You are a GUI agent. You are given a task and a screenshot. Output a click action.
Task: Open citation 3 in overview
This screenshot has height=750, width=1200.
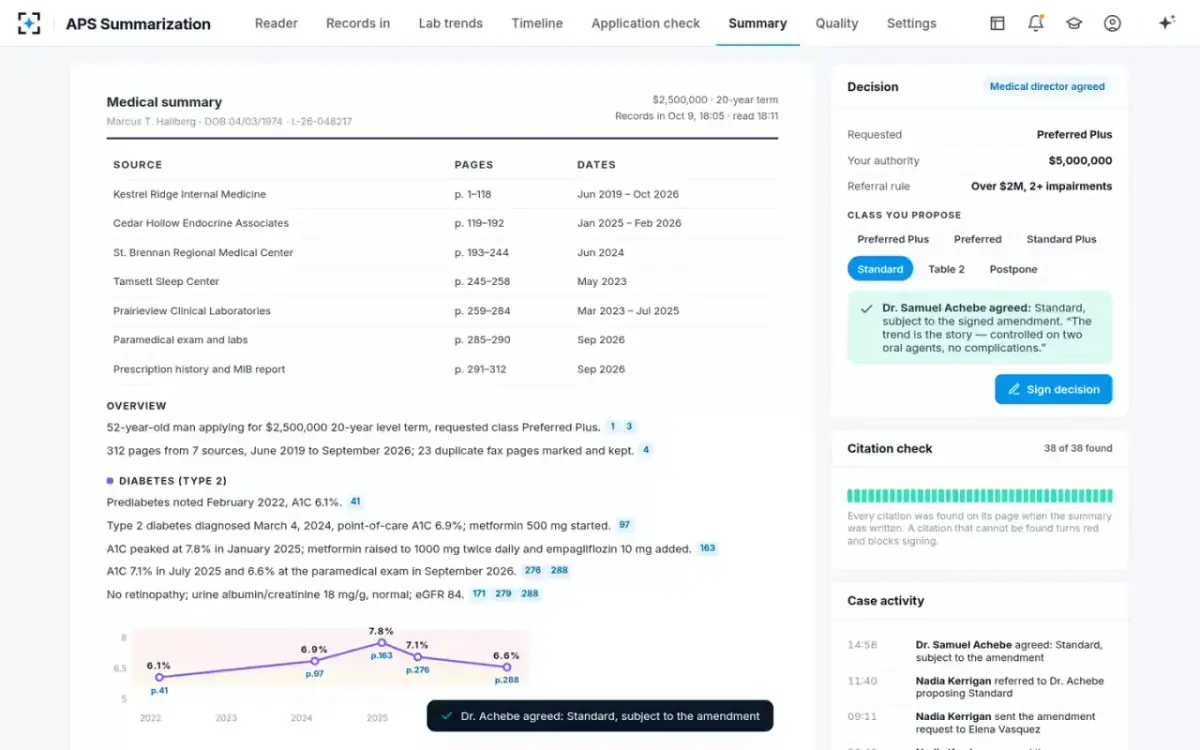click(630, 427)
